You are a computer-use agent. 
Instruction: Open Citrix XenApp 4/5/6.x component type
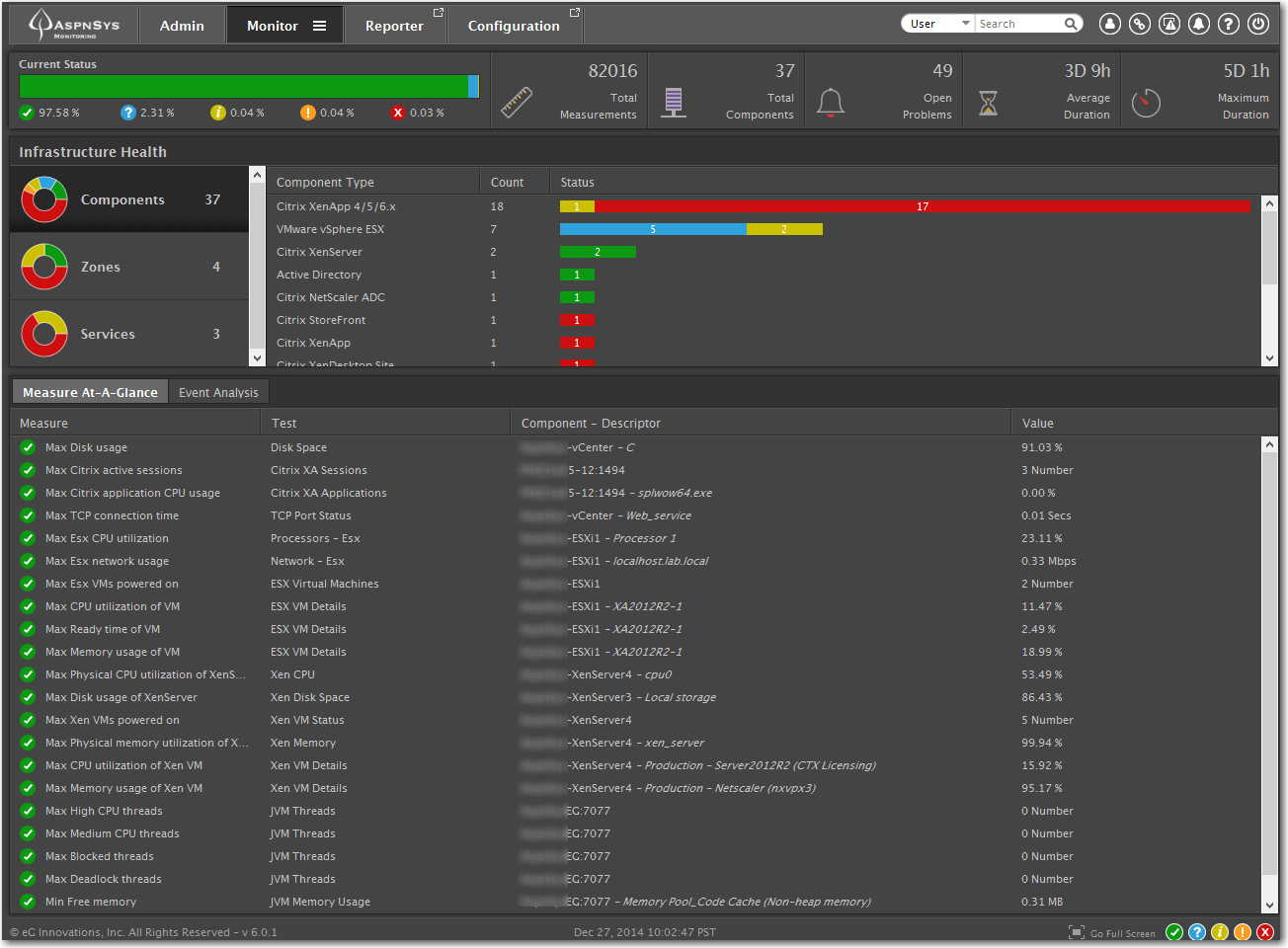(336, 206)
